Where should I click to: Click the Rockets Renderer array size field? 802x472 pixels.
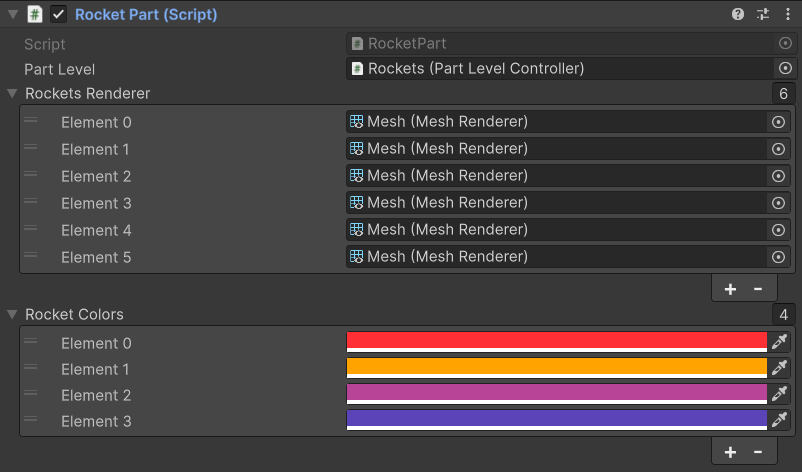pyautogui.click(x=783, y=94)
